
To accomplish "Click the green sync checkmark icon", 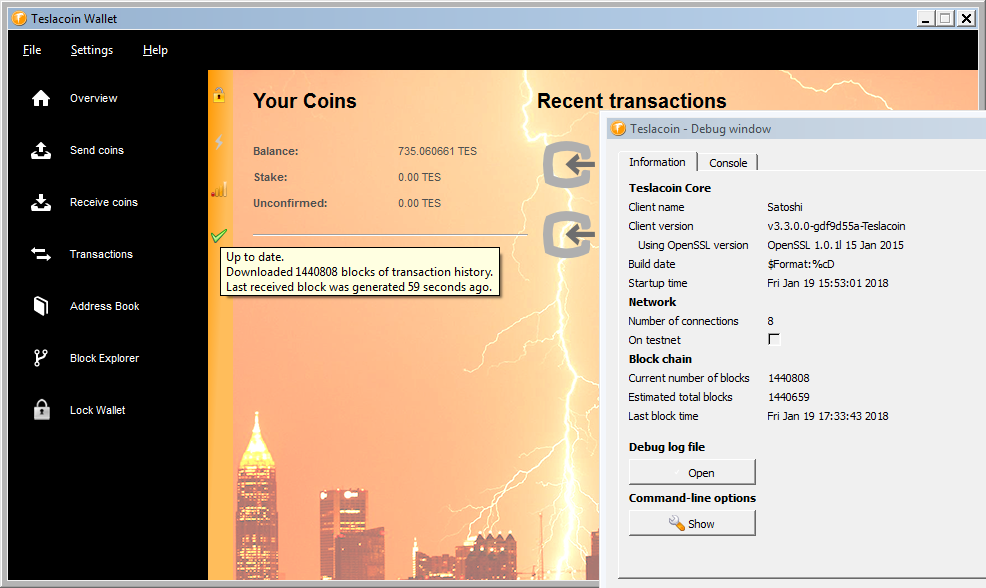I will click(x=219, y=236).
